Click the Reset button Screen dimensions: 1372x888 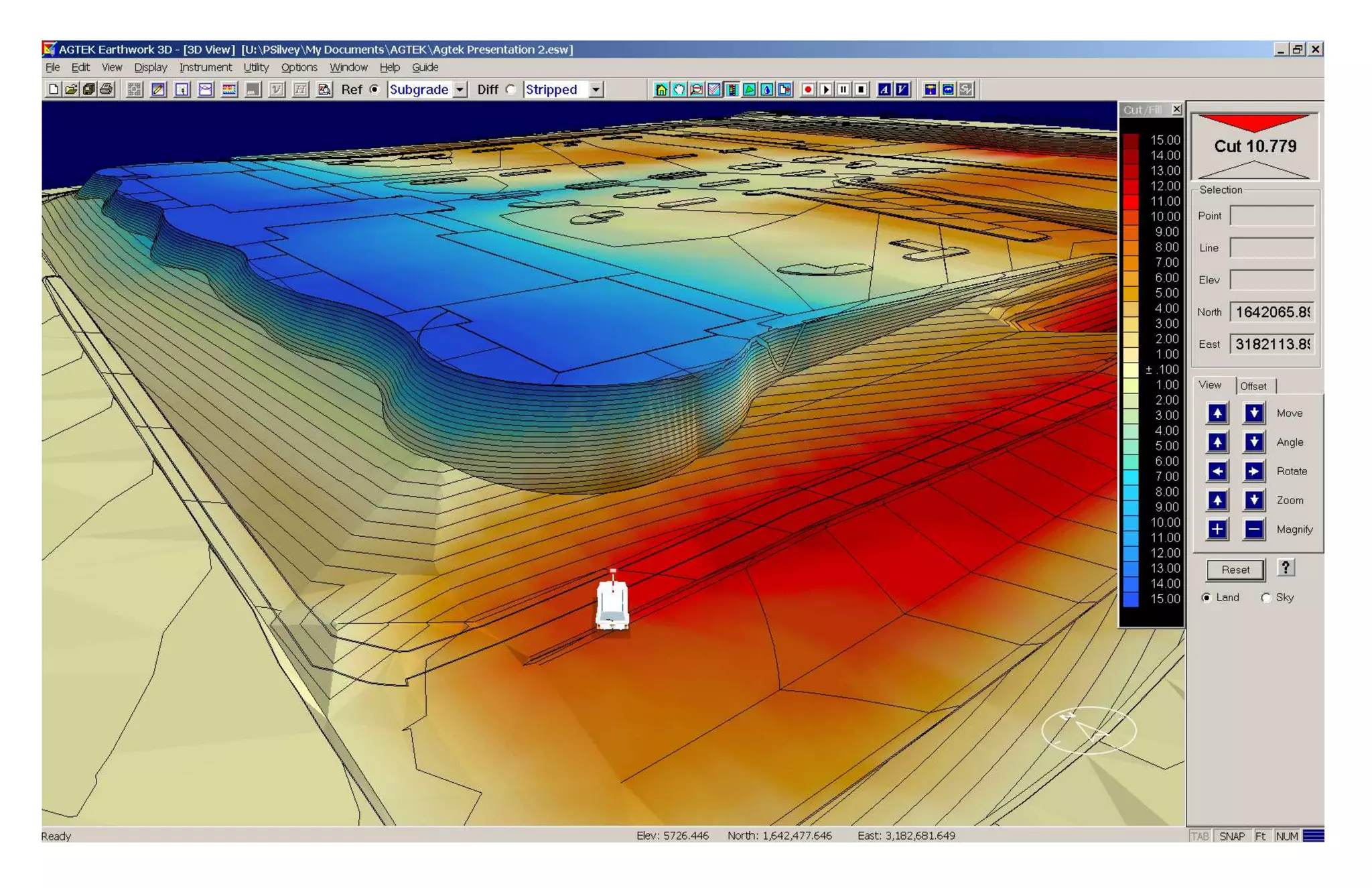pos(1235,570)
